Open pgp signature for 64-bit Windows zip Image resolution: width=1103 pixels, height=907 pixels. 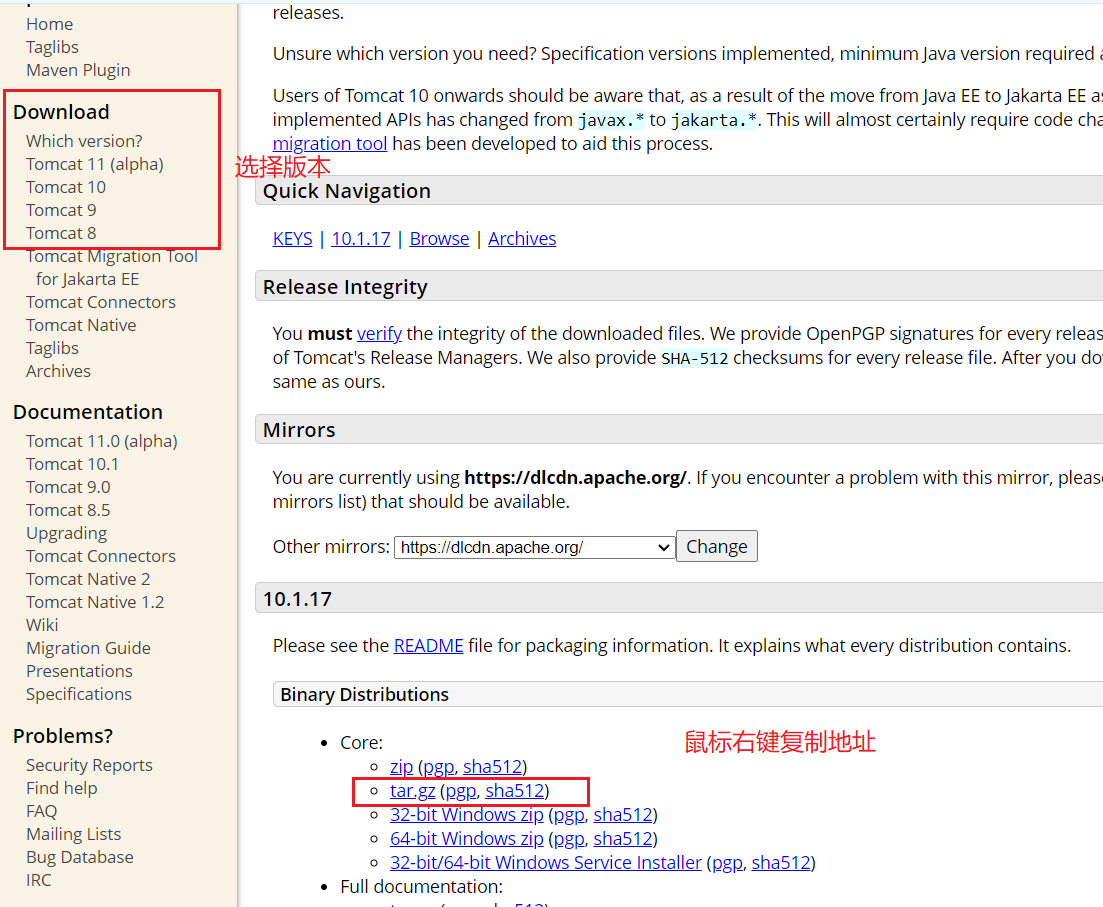click(569, 839)
